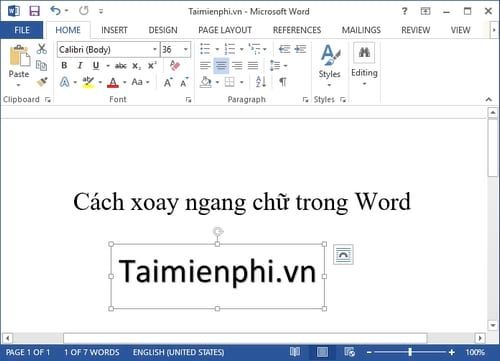
Task: Open Word Help question mark
Action: (404, 11)
